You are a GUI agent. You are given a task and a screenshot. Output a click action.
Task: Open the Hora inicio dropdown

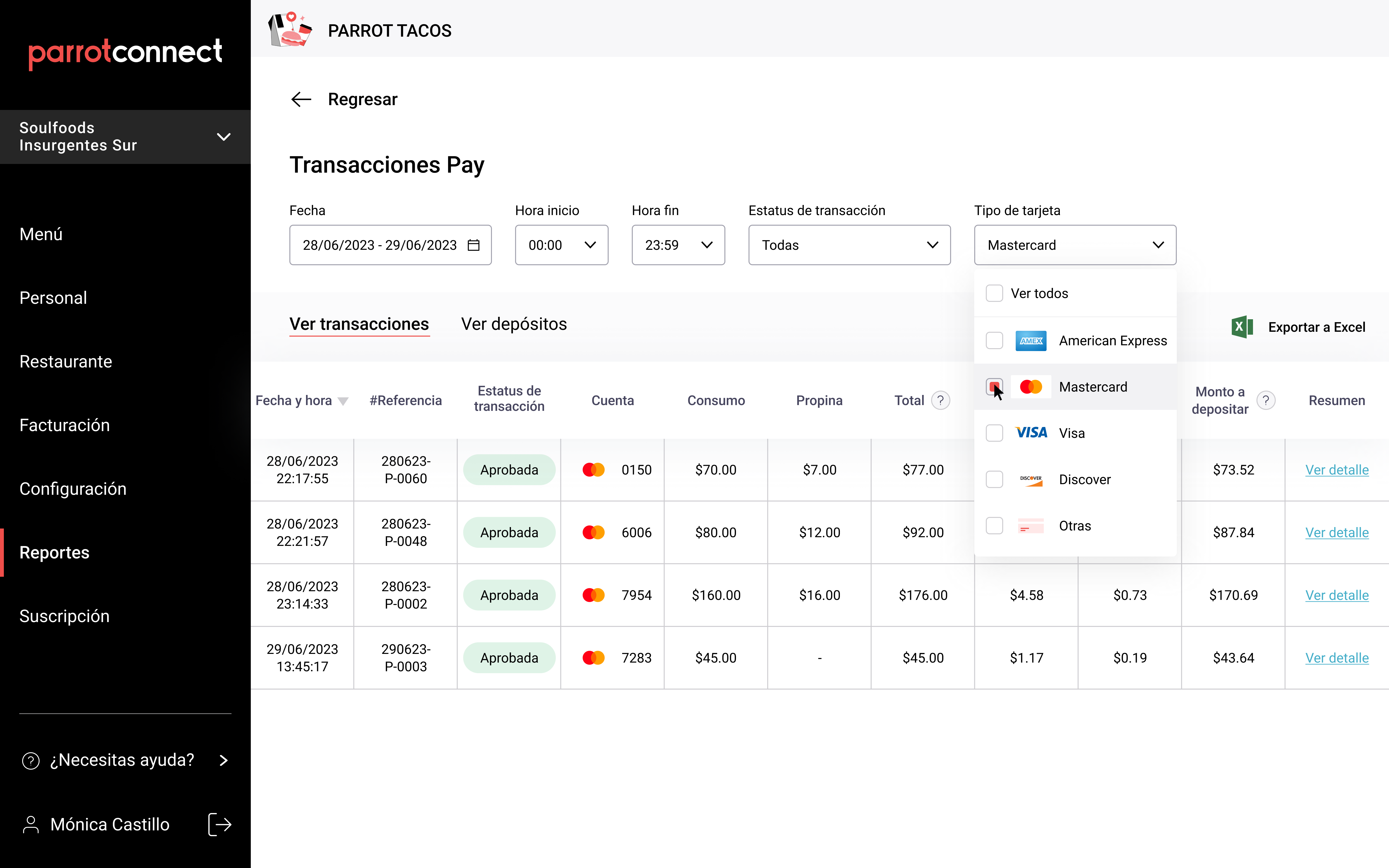[x=561, y=245]
